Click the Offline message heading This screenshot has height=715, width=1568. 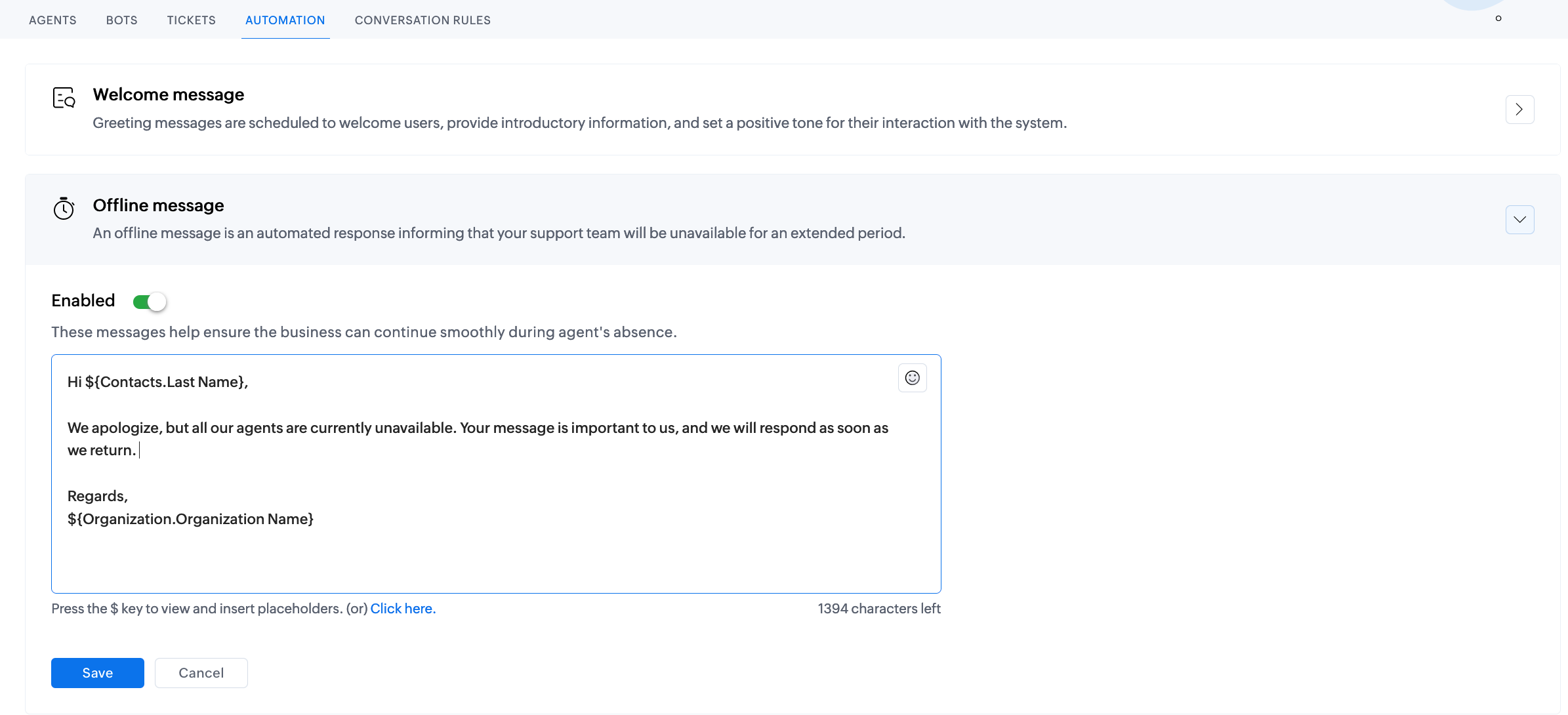coord(158,205)
